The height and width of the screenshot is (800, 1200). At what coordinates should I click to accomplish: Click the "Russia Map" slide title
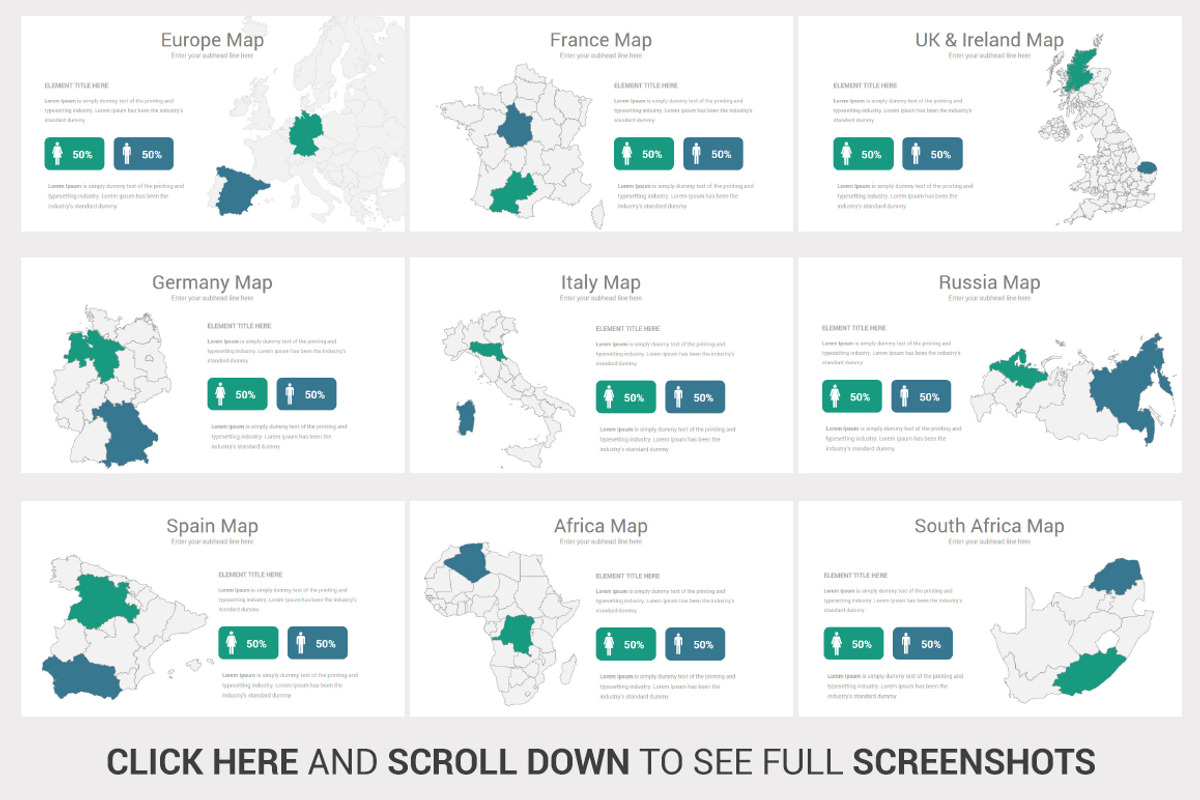[x=988, y=283]
